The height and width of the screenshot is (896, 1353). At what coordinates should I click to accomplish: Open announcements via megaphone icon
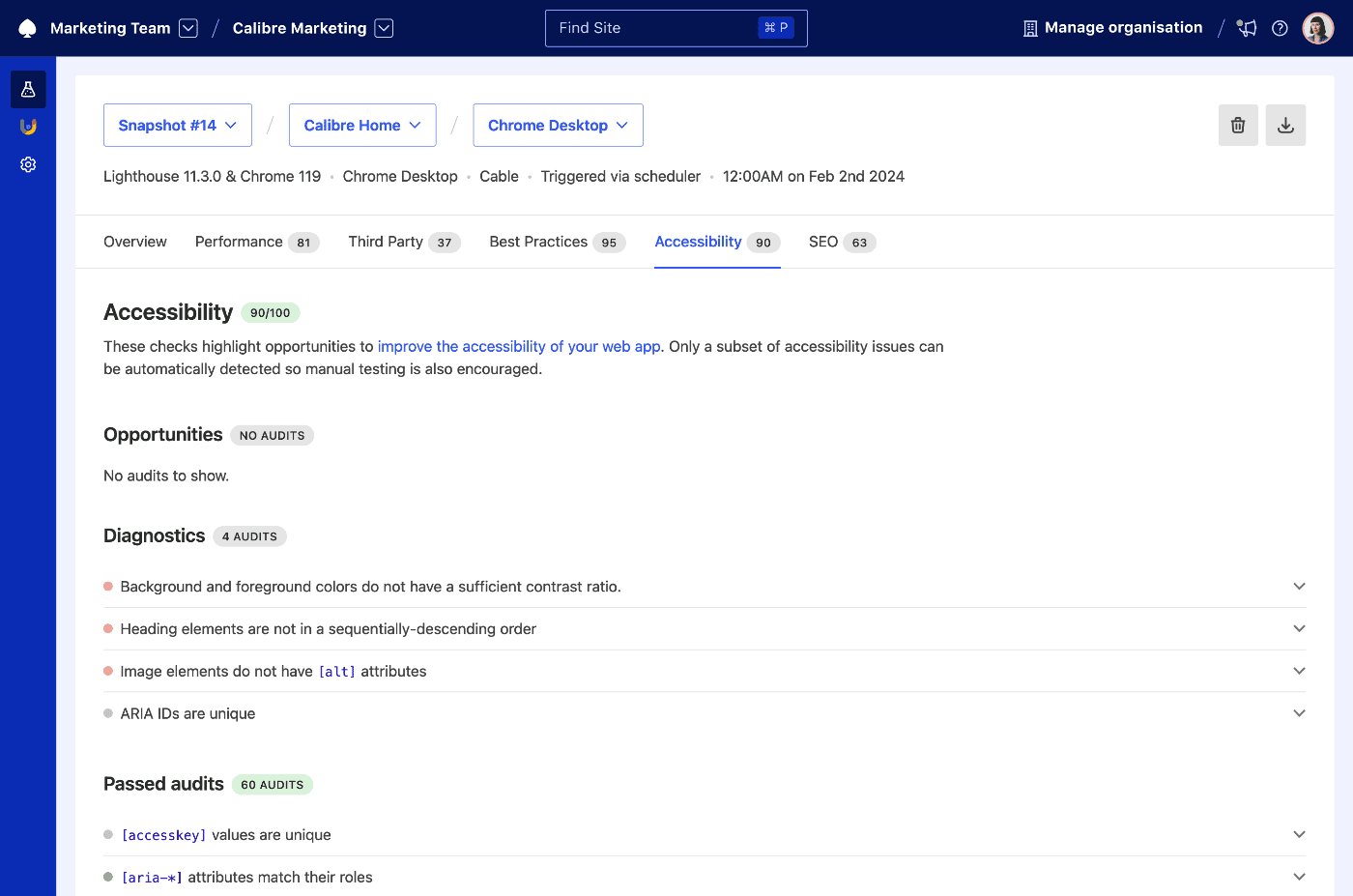pyautogui.click(x=1246, y=28)
